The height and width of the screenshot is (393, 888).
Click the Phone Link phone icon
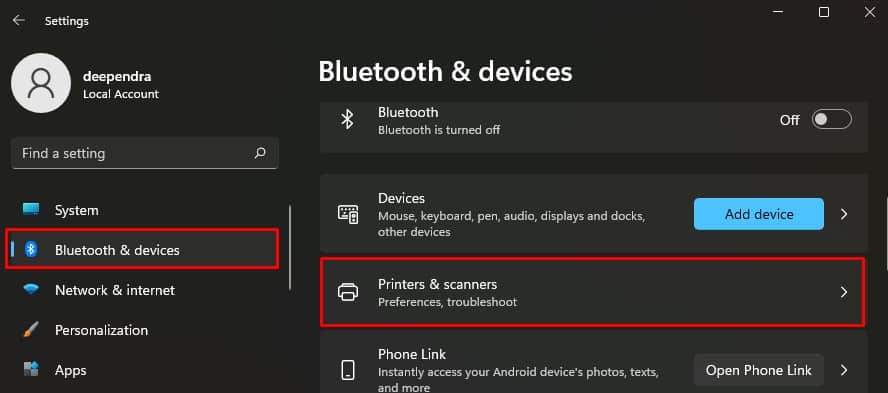click(x=348, y=370)
